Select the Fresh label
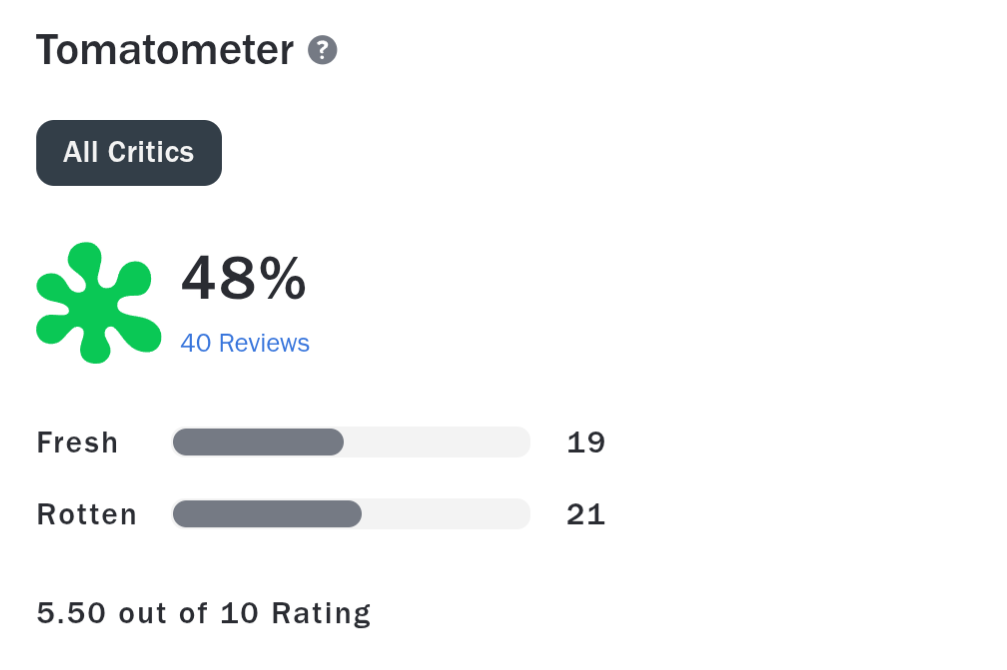This screenshot has height=670, width=1007. tap(77, 442)
